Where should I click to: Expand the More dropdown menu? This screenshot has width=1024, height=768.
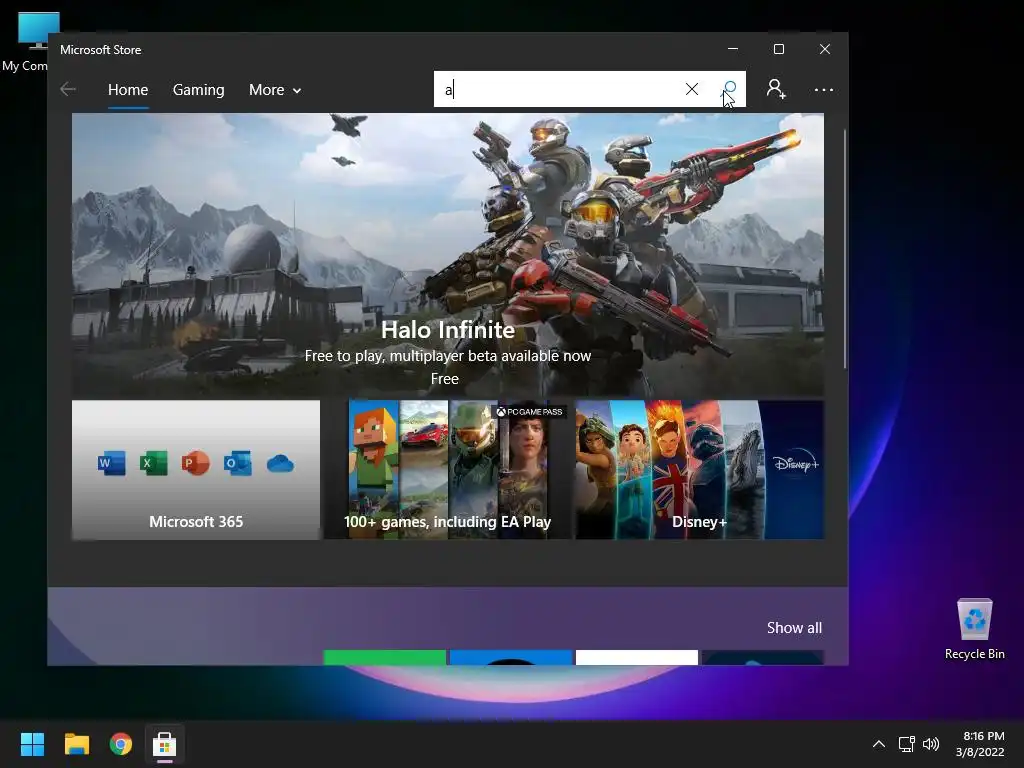click(x=275, y=89)
